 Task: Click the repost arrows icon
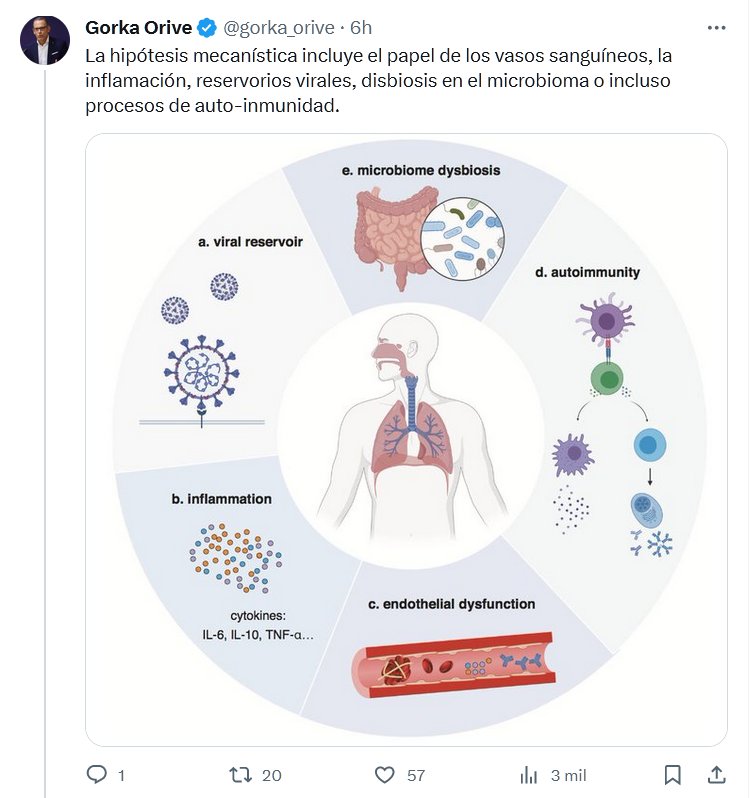241,775
